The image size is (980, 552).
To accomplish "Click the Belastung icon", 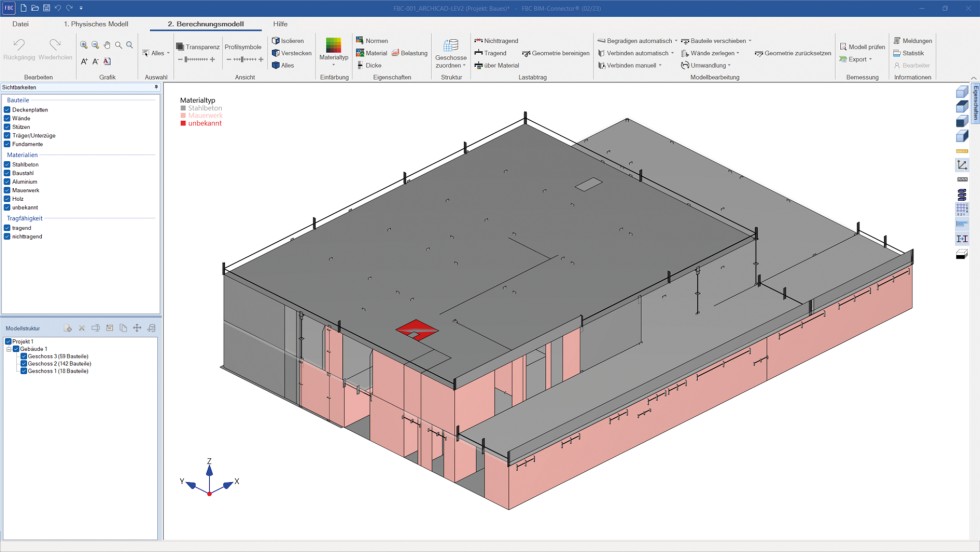I will coord(396,53).
